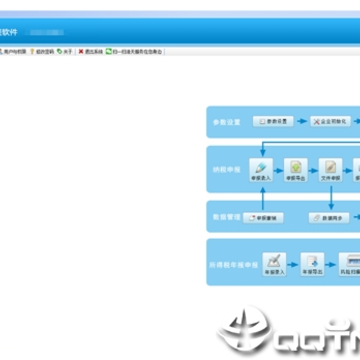Click 退出系统 with the red X icon
The width and height of the screenshot is (360, 360).
pyautogui.click(x=91, y=52)
